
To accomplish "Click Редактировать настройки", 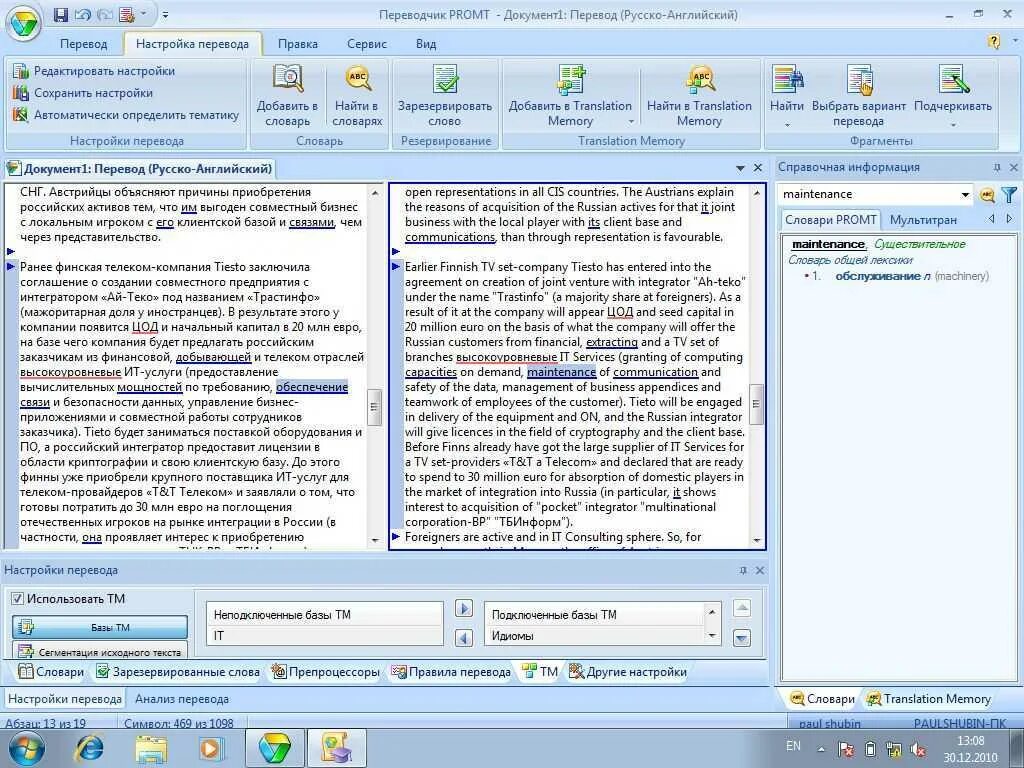I will coord(95,71).
